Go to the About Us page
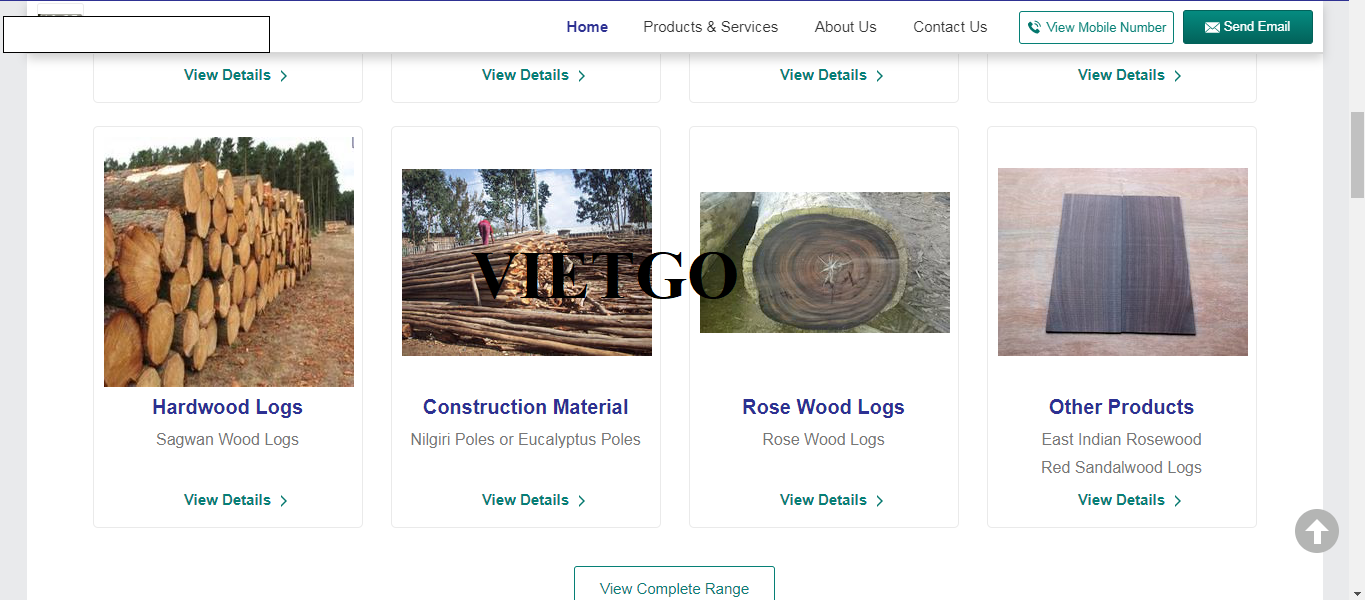 pos(845,27)
